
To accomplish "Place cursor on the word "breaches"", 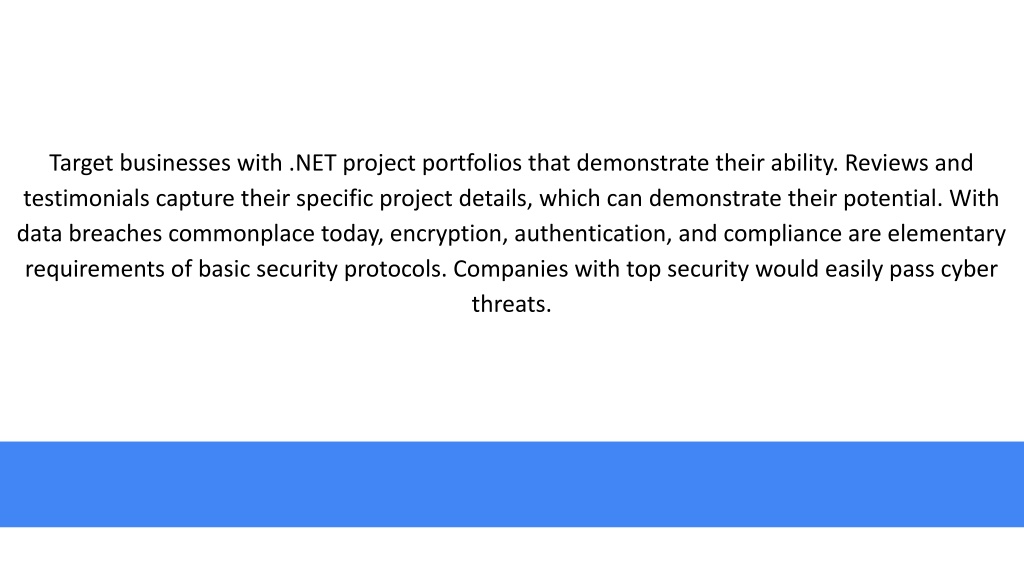I will click(x=115, y=233).
